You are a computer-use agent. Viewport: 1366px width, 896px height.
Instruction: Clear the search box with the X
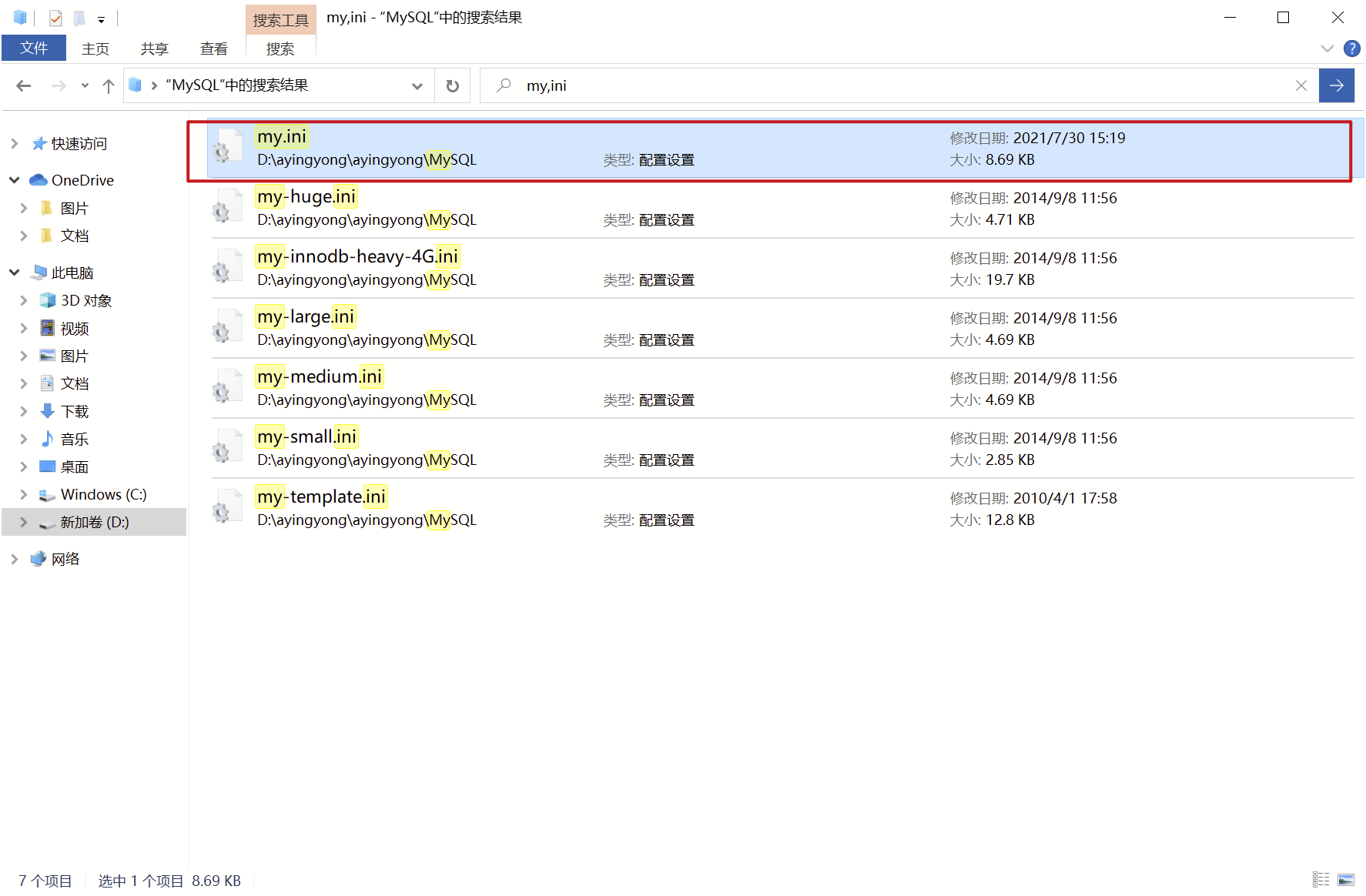point(1301,85)
